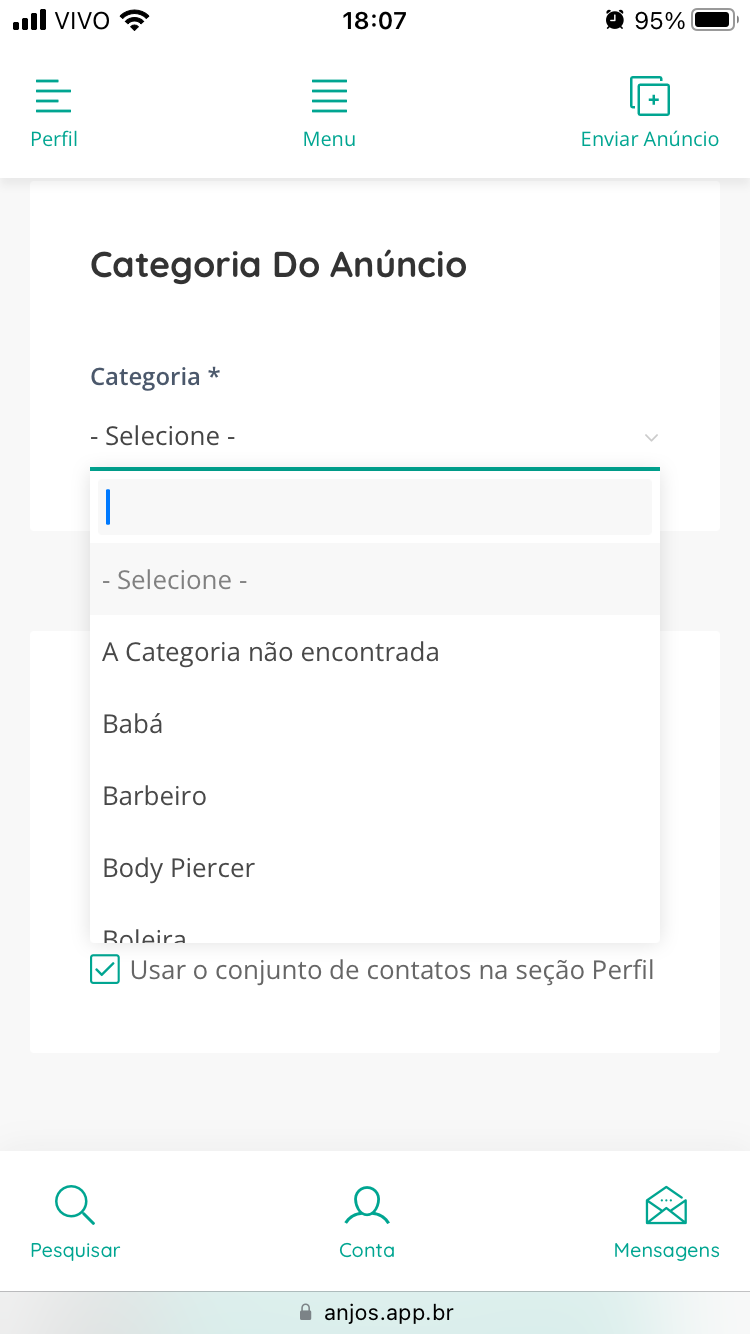Choose Barbeiro from the category list

click(x=374, y=796)
